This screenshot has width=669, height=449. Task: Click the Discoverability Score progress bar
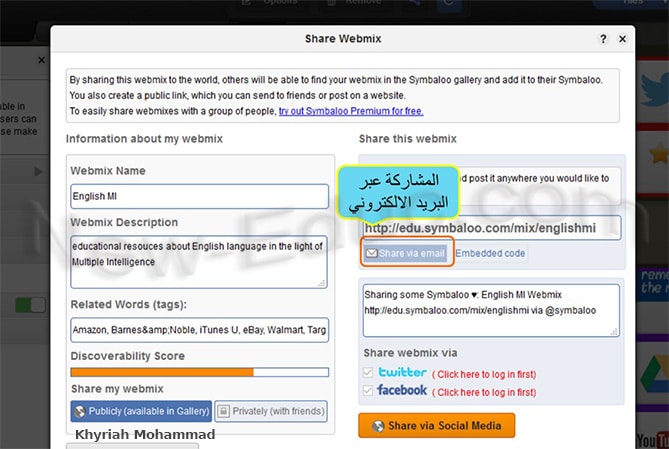coord(199,372)
